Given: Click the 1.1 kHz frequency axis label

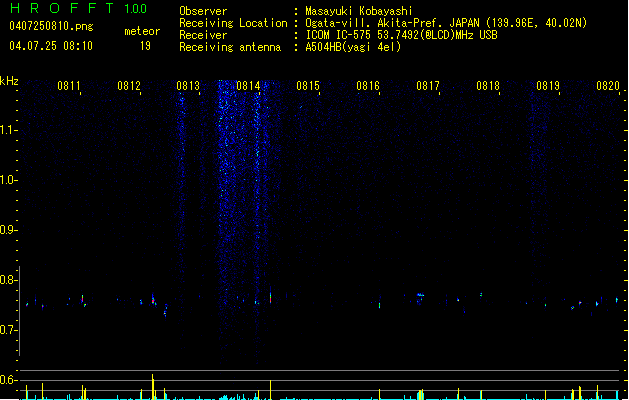Looking at the screenshot, I should (9, 130).
